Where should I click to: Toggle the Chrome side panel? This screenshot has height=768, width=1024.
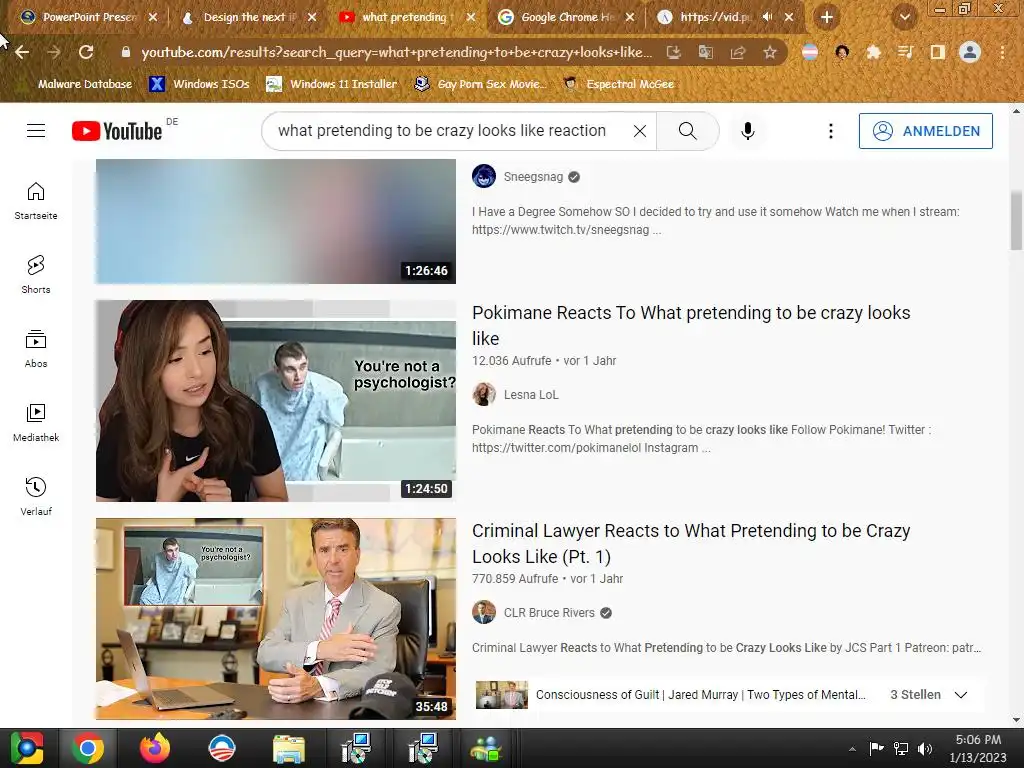point(938,52)
